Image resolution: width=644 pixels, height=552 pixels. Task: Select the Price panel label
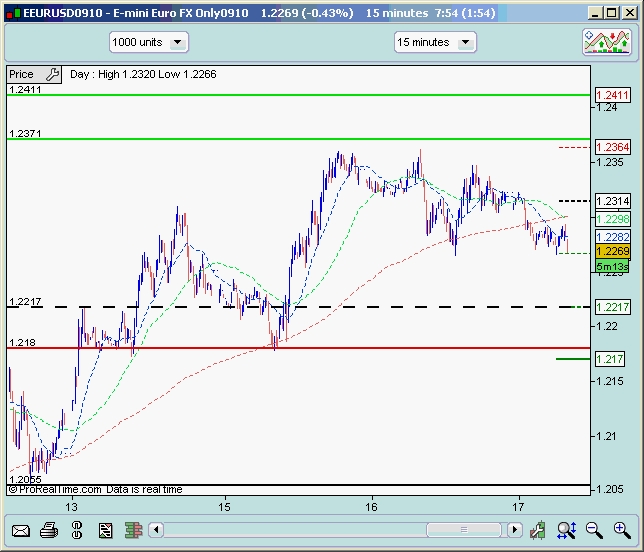tap(21, 74)
